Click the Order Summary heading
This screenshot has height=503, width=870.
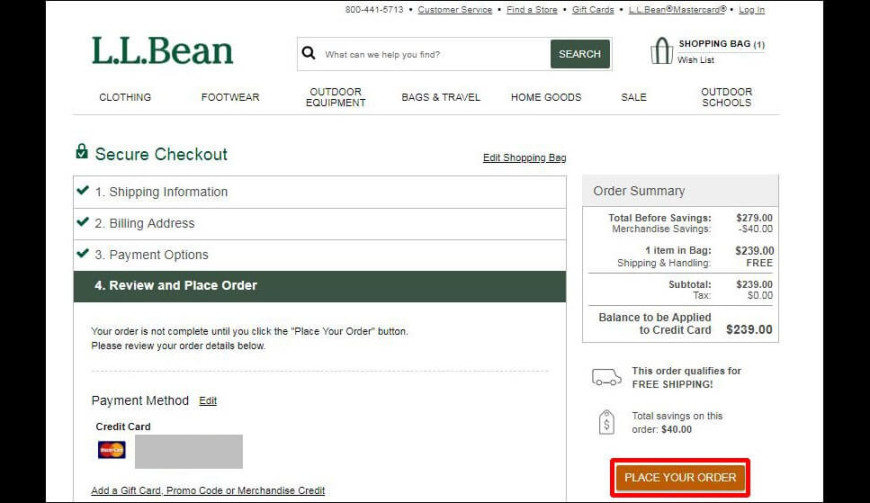pyautogui.click(x=639, y=191)
